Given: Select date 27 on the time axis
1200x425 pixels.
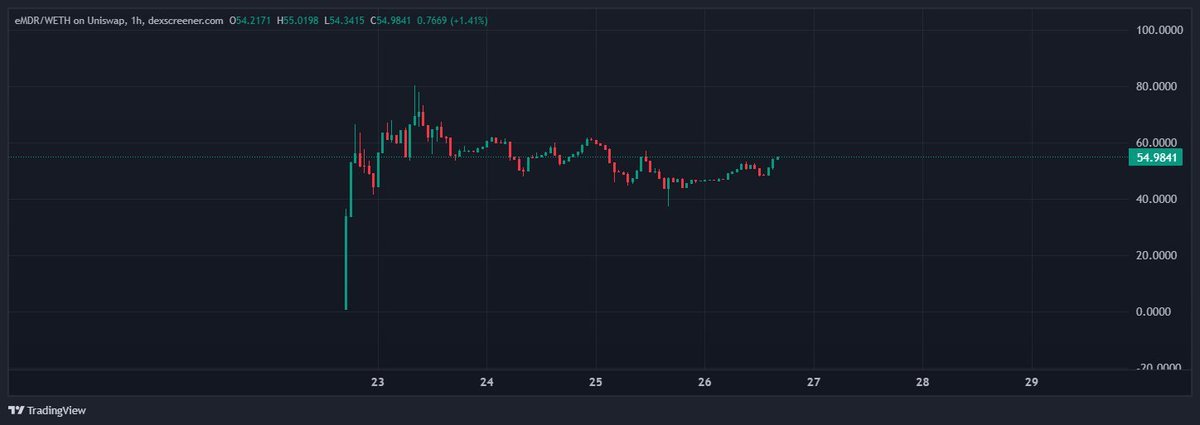Looking at the screenshot, I should pos(813,382).
